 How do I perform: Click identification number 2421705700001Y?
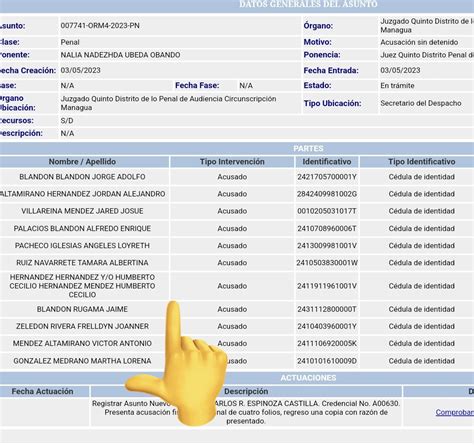[x=327, y=177]
